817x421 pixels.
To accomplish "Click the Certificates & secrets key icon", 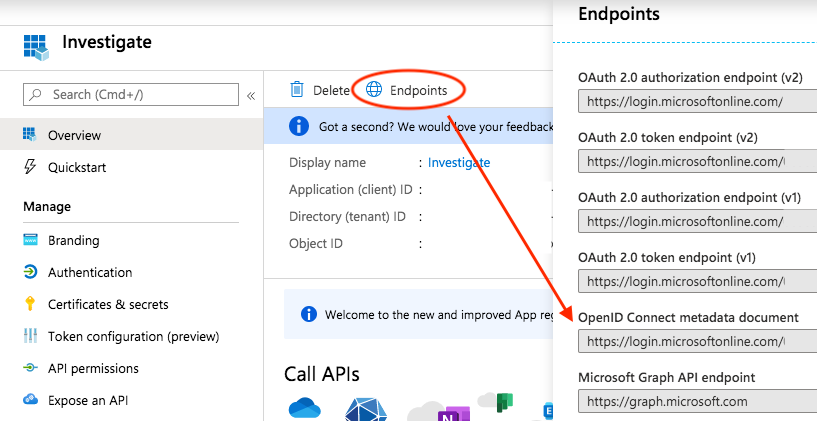I will coord(29,304).
